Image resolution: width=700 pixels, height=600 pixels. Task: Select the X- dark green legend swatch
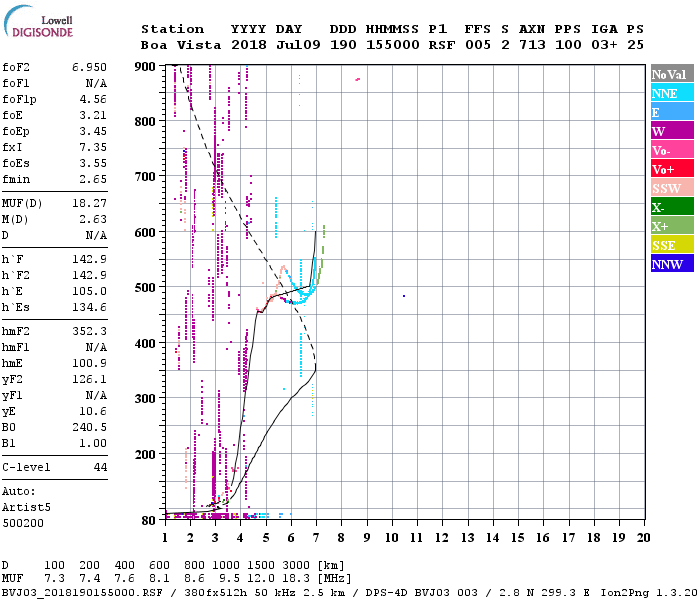672,207
